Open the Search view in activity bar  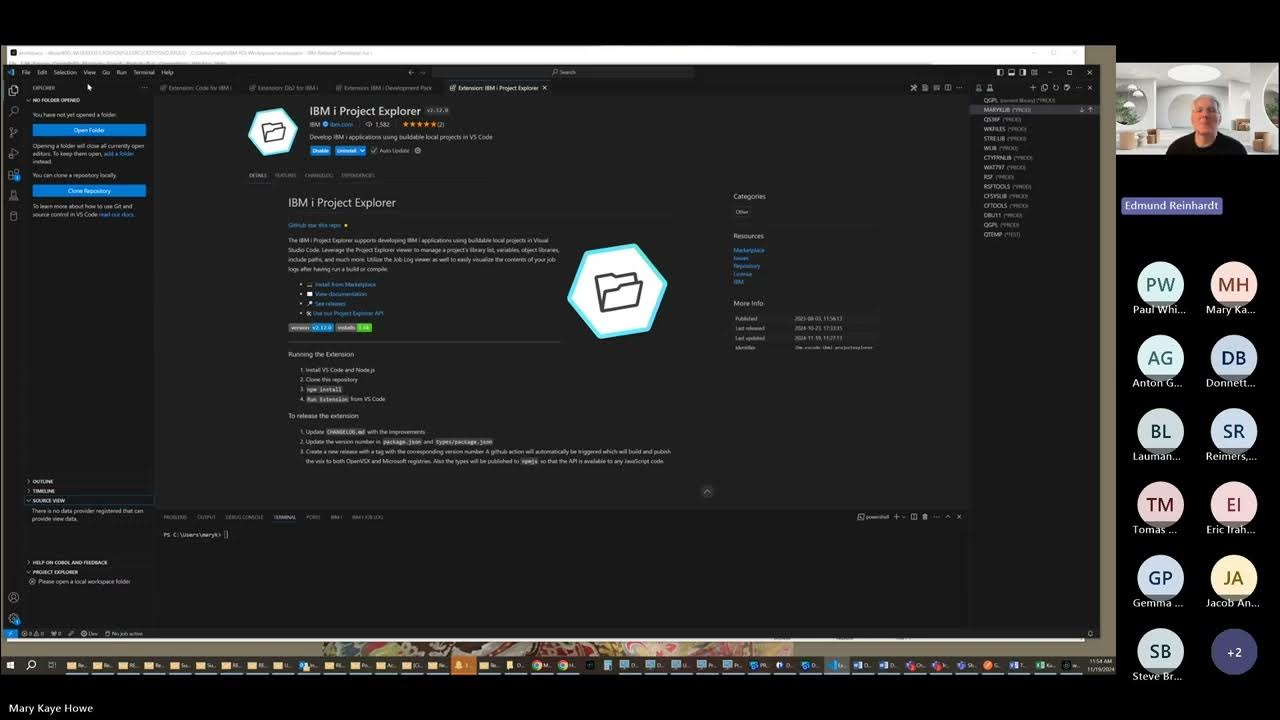pyautogui.click(x=13, y=111)
